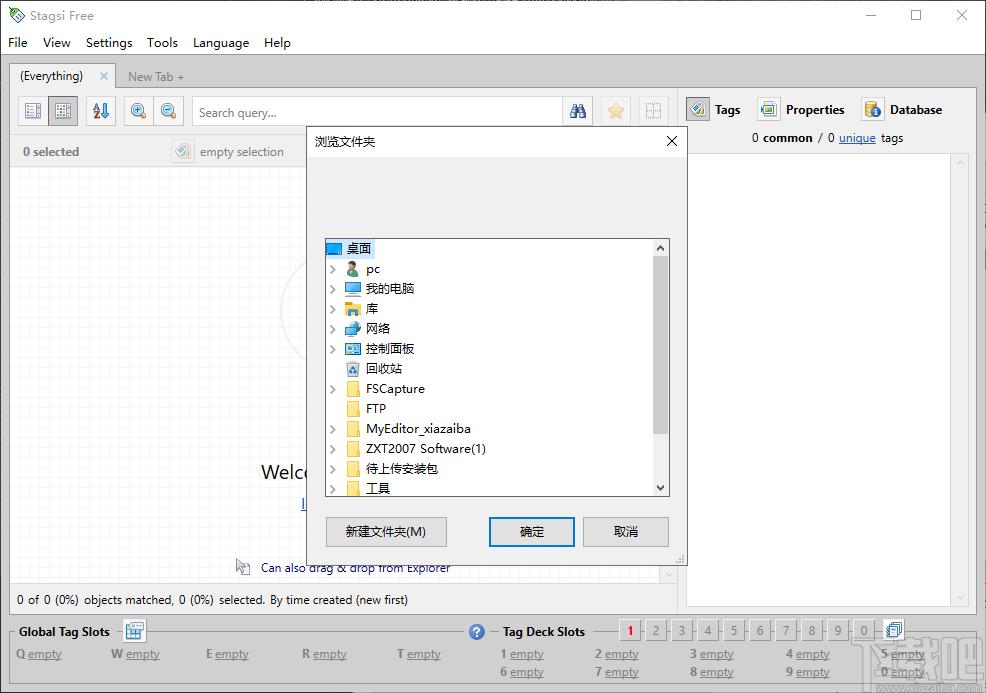Open a New Tab +
The height and width of the screenshot is (693, 986).
(x=156, y=77)
